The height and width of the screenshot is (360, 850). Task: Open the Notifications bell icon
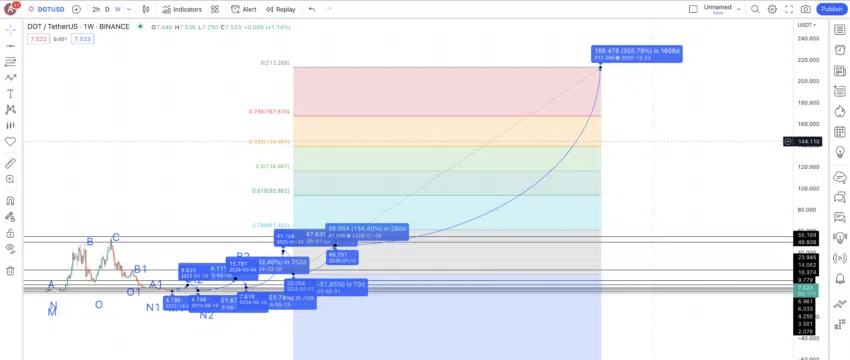click(840, 278)
